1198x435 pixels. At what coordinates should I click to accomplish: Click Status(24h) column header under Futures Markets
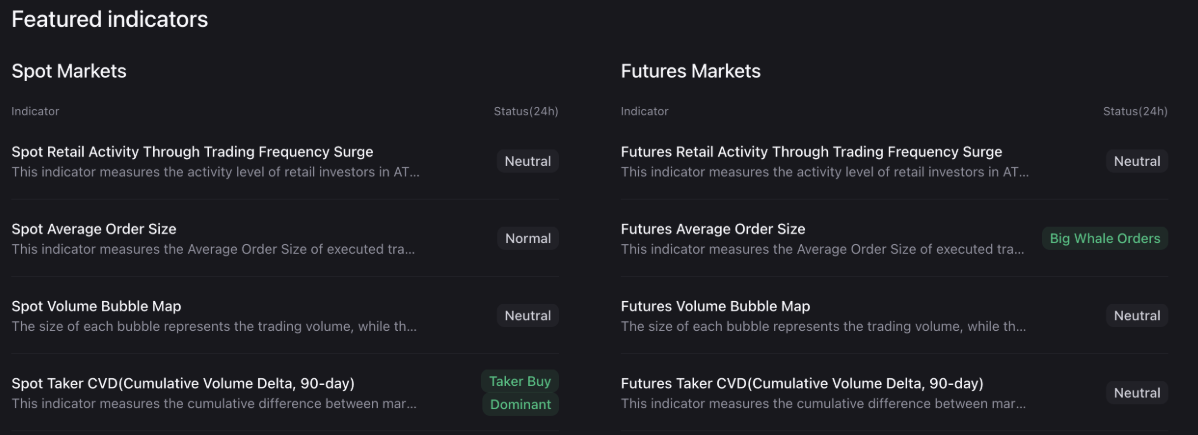1135,111
